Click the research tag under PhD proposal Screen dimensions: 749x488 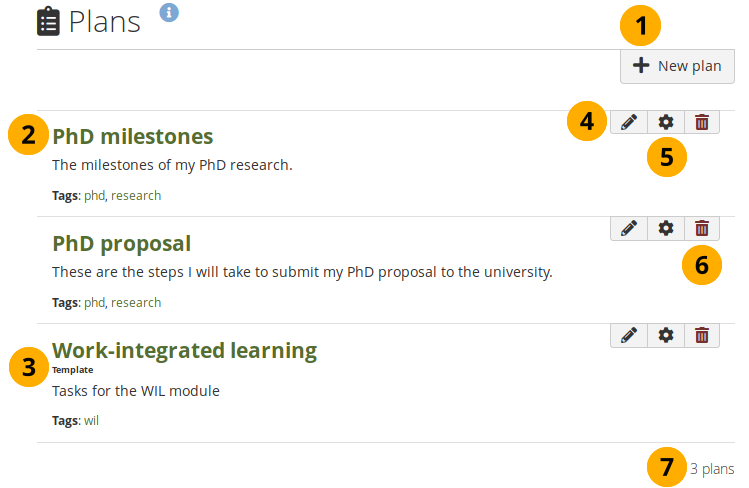[136, 302]
